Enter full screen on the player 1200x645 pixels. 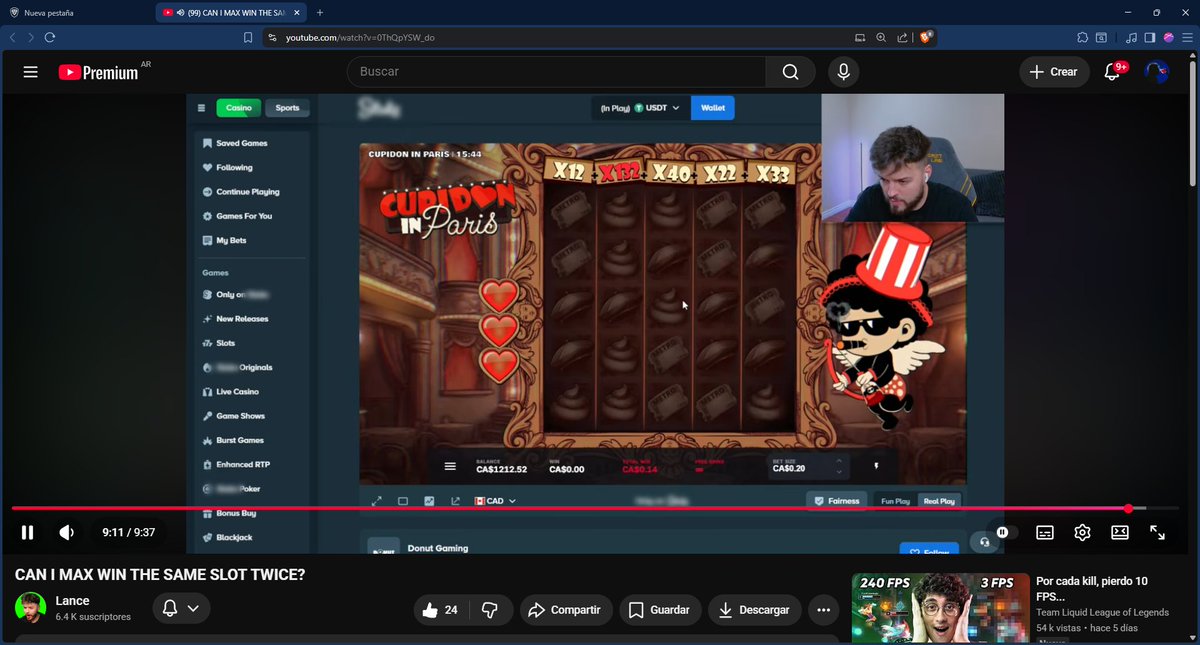tap(1157, 533)
